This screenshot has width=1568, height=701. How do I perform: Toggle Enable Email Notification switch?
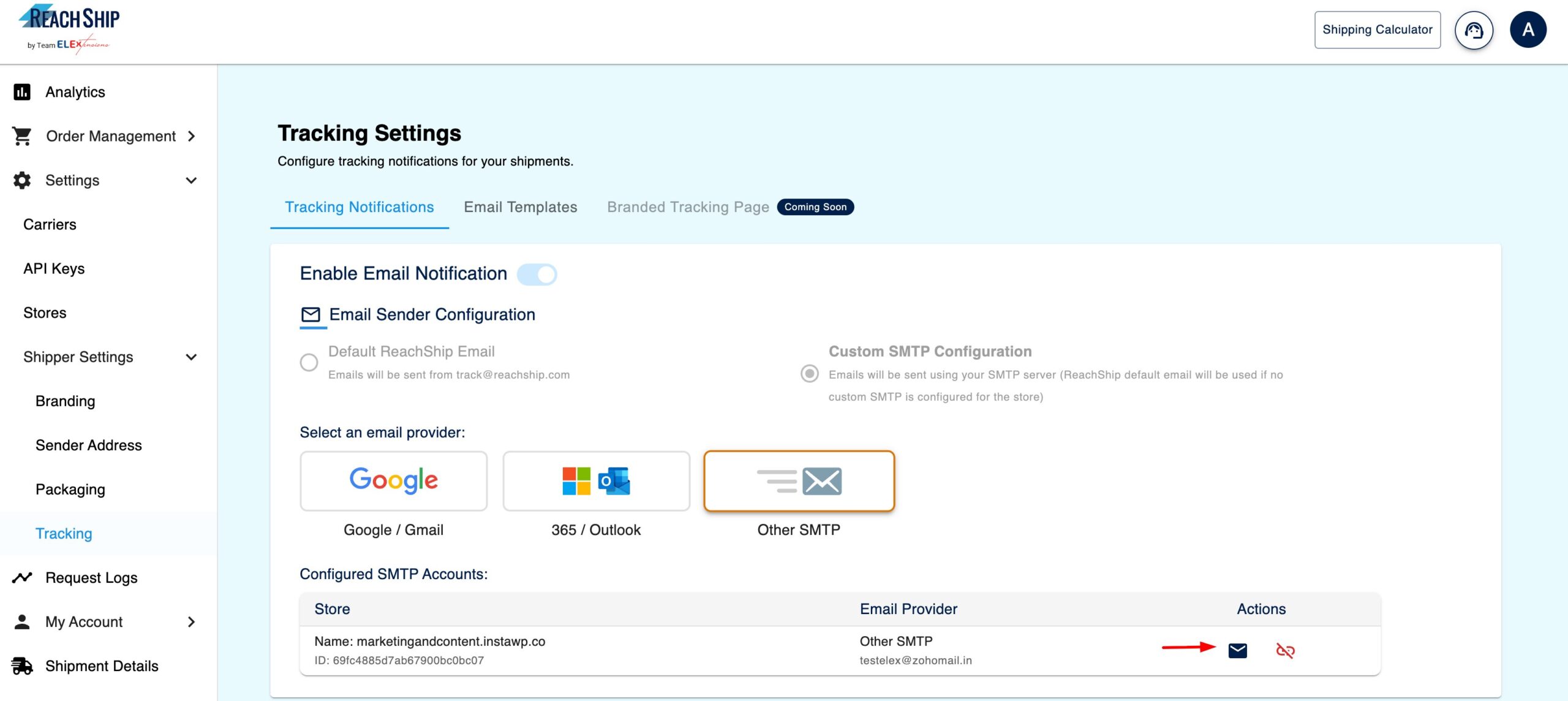537,274
